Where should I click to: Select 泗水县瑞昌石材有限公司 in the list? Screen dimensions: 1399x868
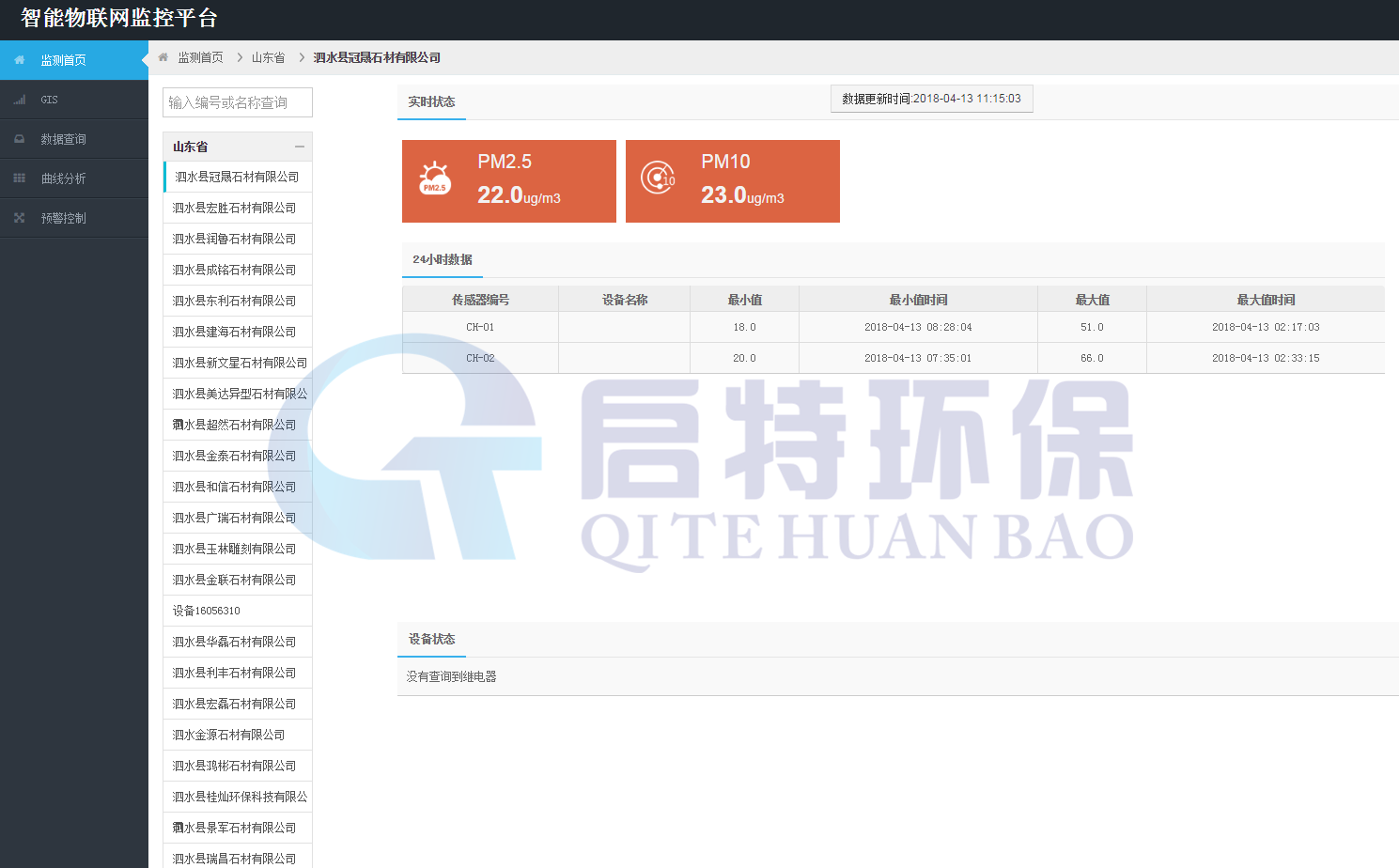(x=238, y=856)
